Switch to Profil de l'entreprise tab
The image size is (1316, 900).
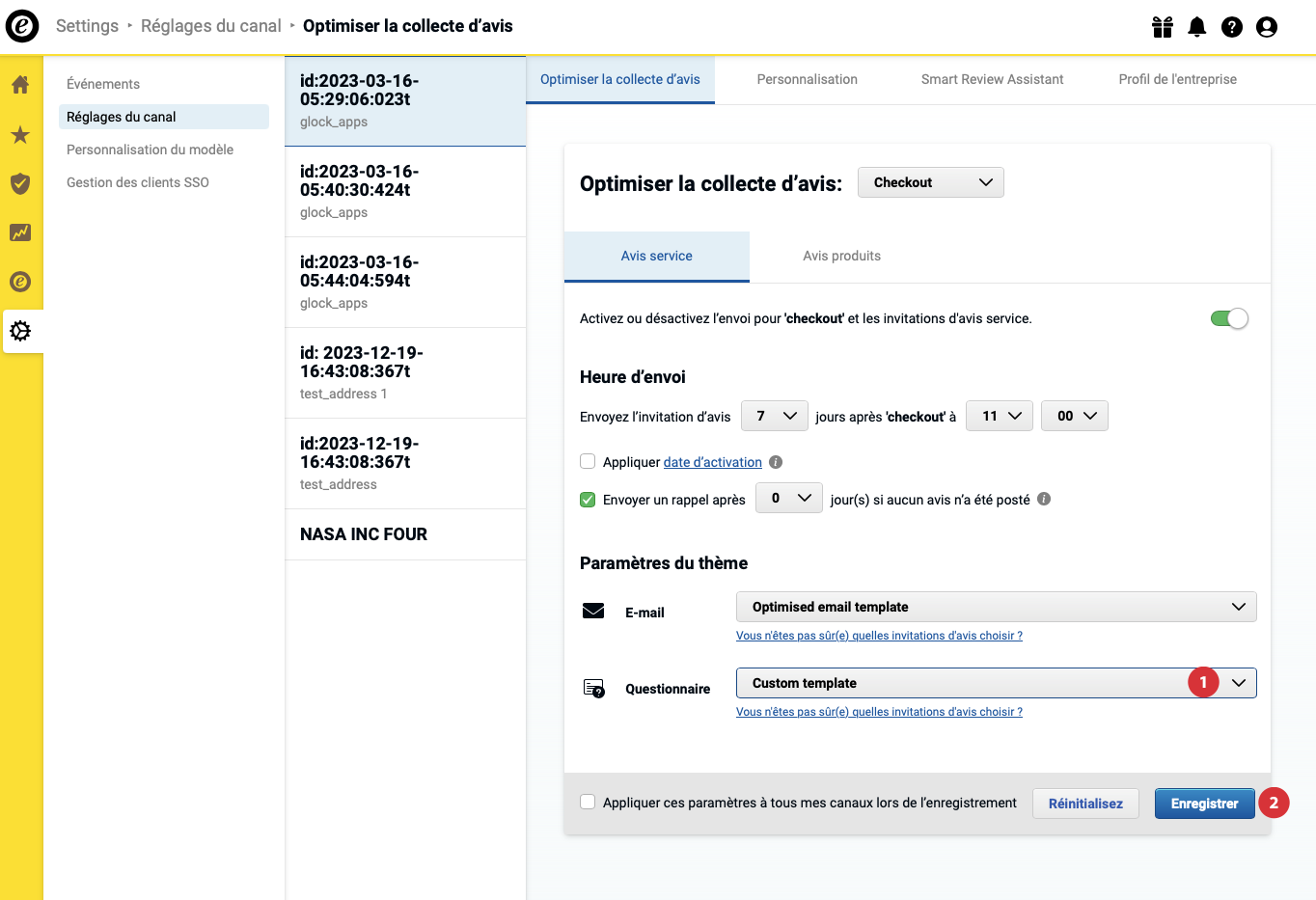[1178, 79]
